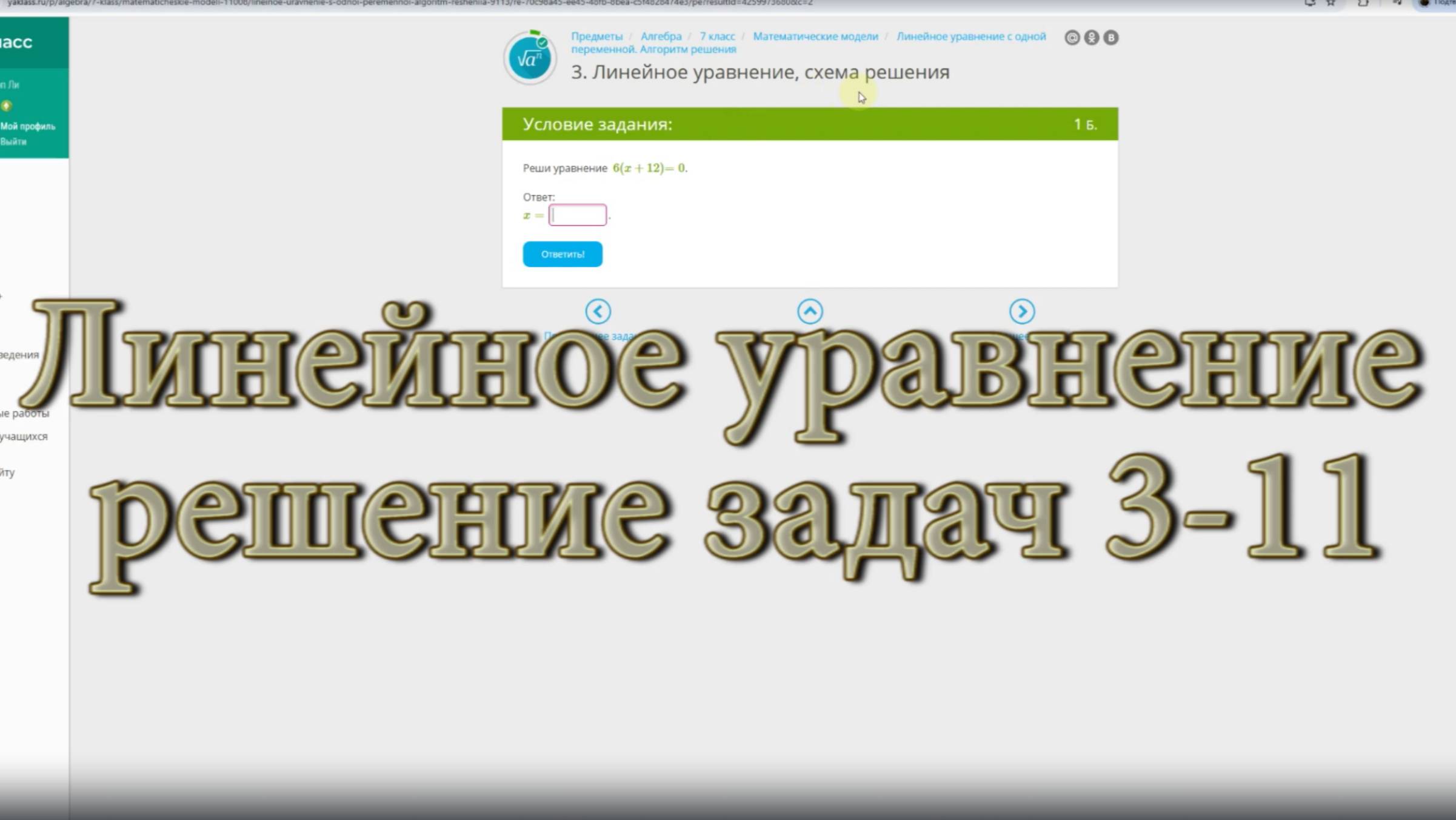This screenshot has height=820, width=1456.
Task: Click the up arrow to task list
Action: (x=810, y=312)
